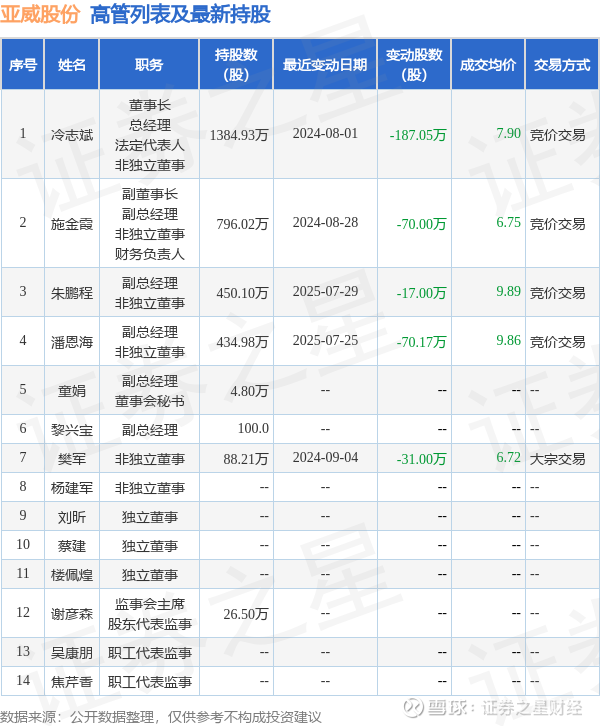Click the 副董事长 position text
Viewport: 600px width, 726px height.
[x=150, y=194]
